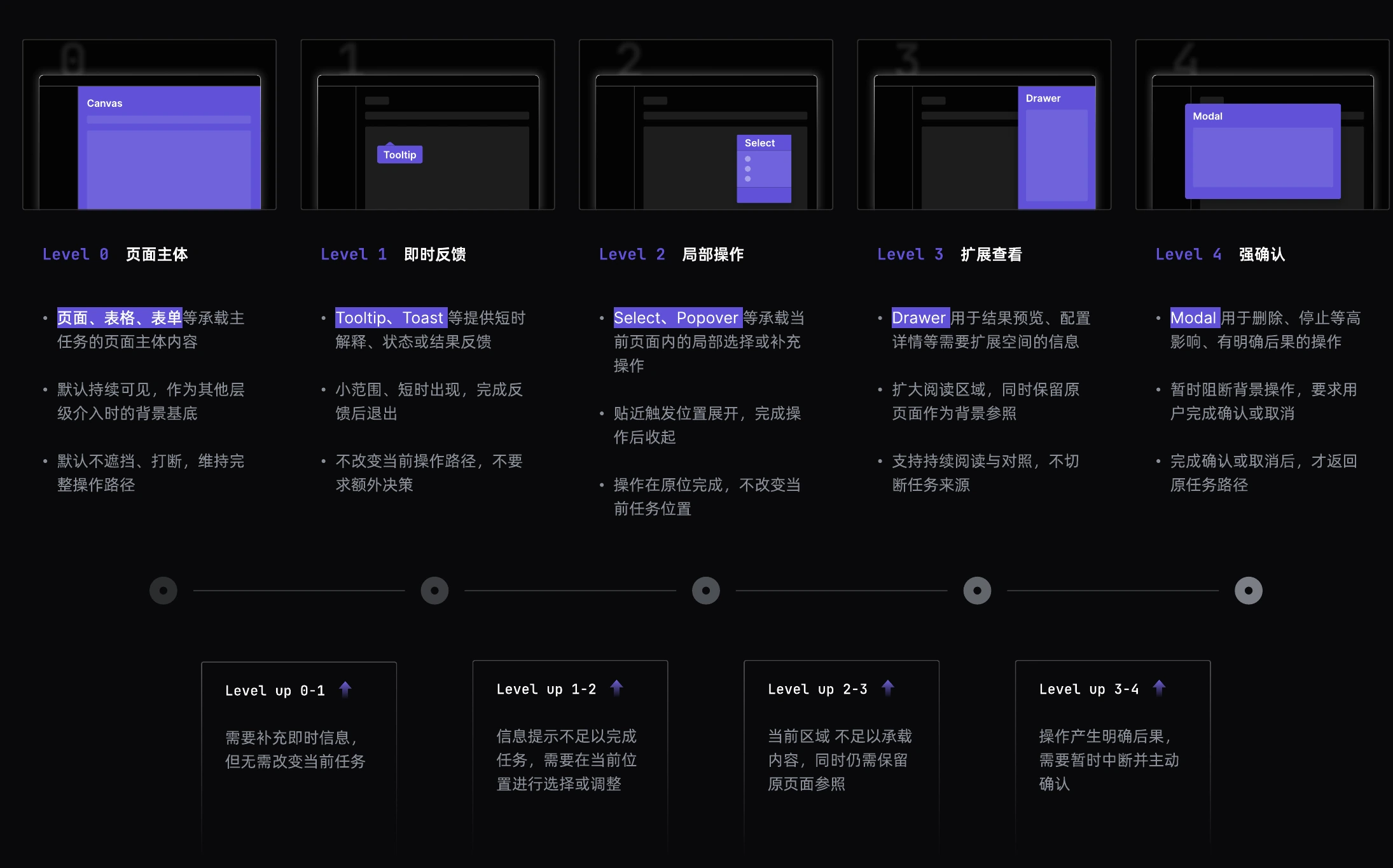1393x868 pixels.
Task: Click the highlighted word 'Drawer' in Level 3
Action: [920, 317]
